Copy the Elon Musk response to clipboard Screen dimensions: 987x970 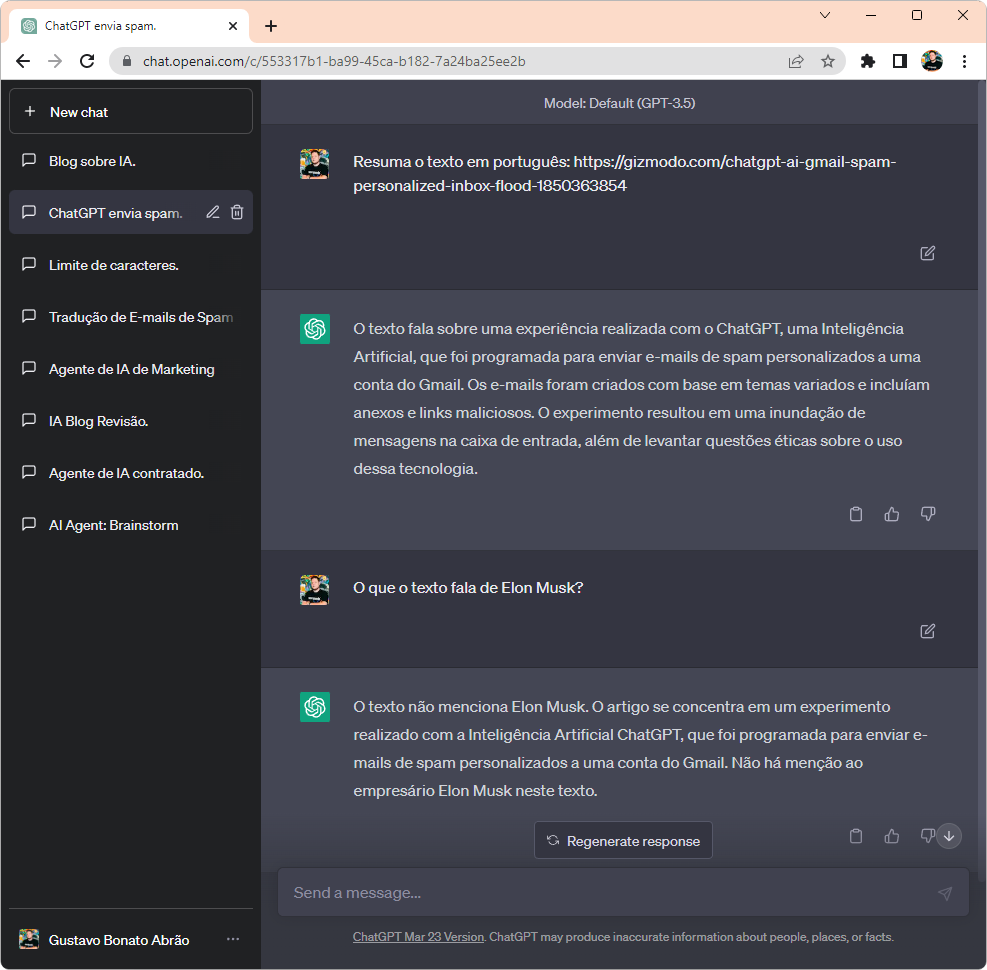(x=855, y=836)
